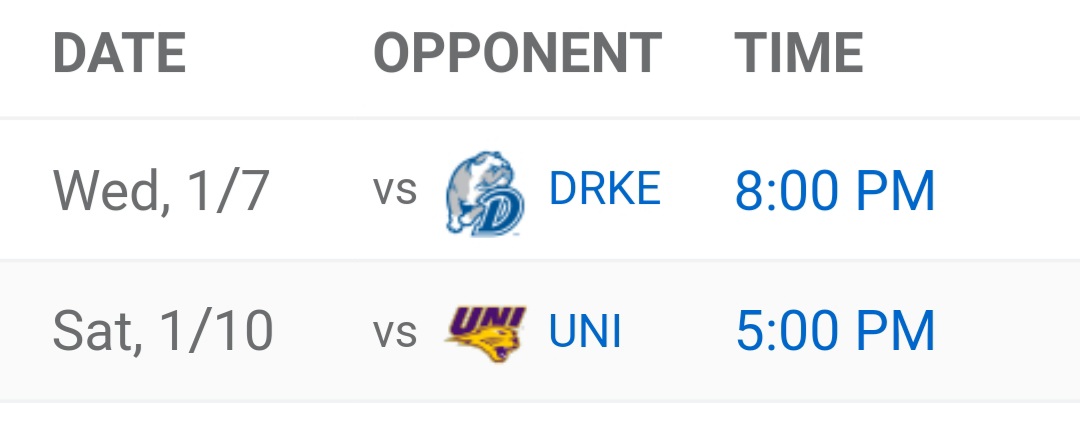Click header gap between DATE and OPPONENT
The height and width of the screenshot is (434, 1080).
(x=280, y=53)
